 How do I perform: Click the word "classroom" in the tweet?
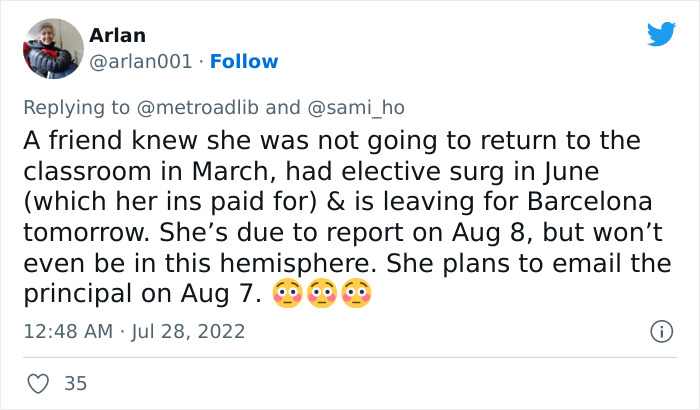[x=84, y=167]
